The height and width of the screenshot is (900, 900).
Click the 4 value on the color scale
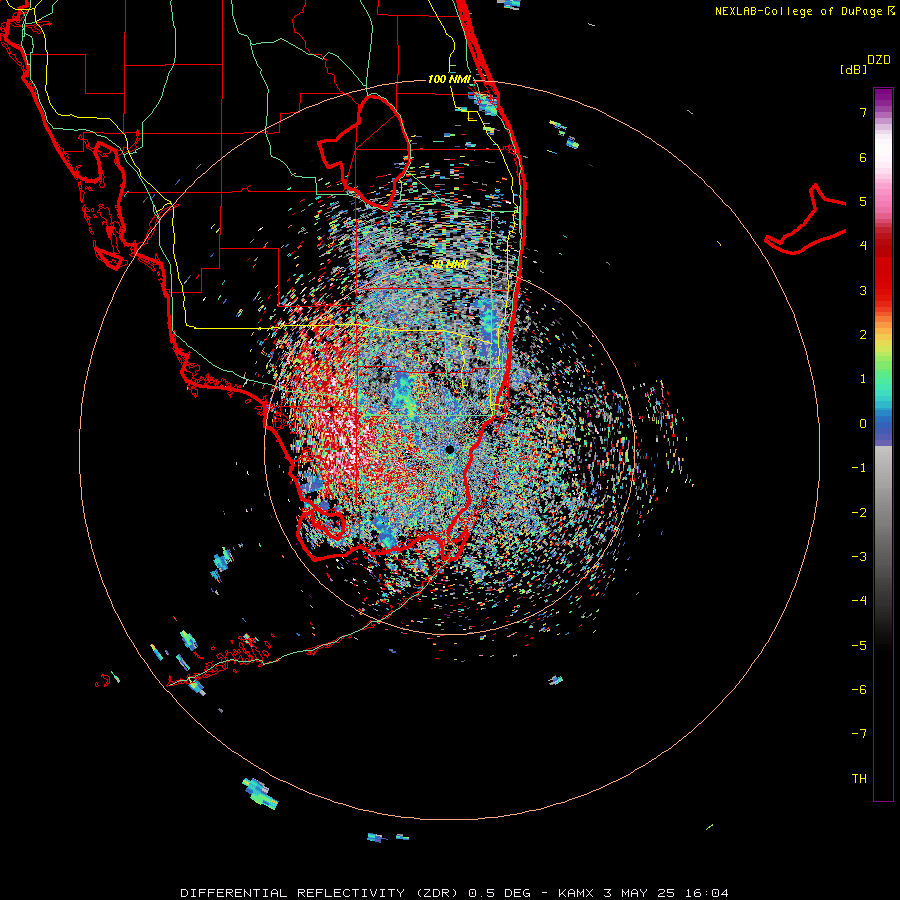(863, 246)
